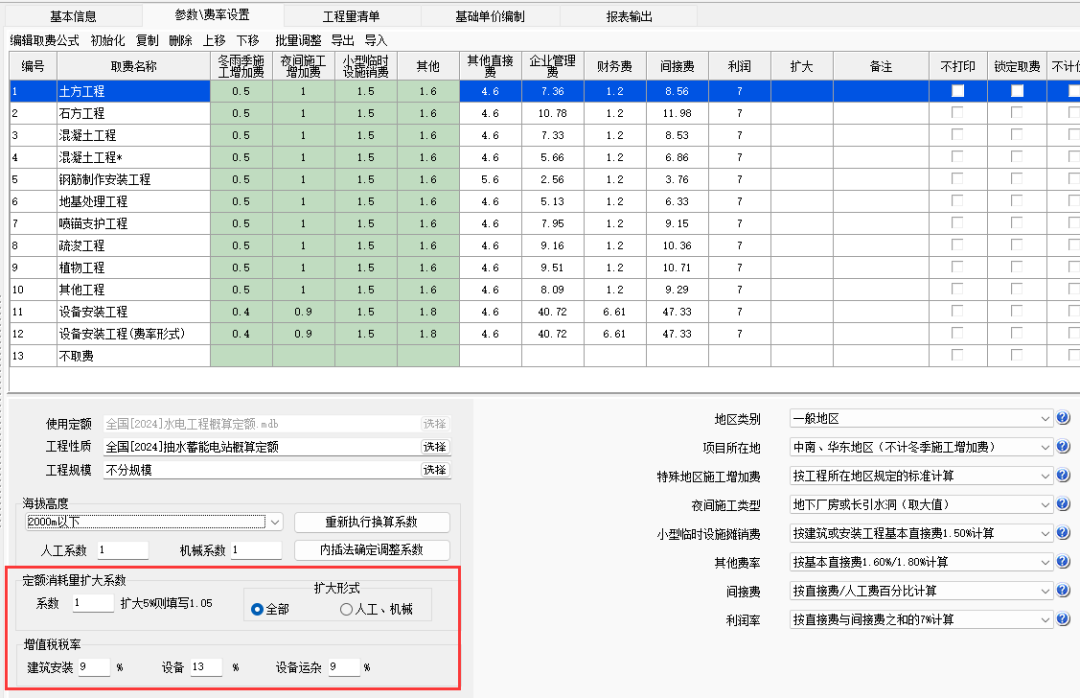This screenshot has height=698, width=1080.
Task: Switch to the 工程量清单 tab
Action: [x=352, y=16]
